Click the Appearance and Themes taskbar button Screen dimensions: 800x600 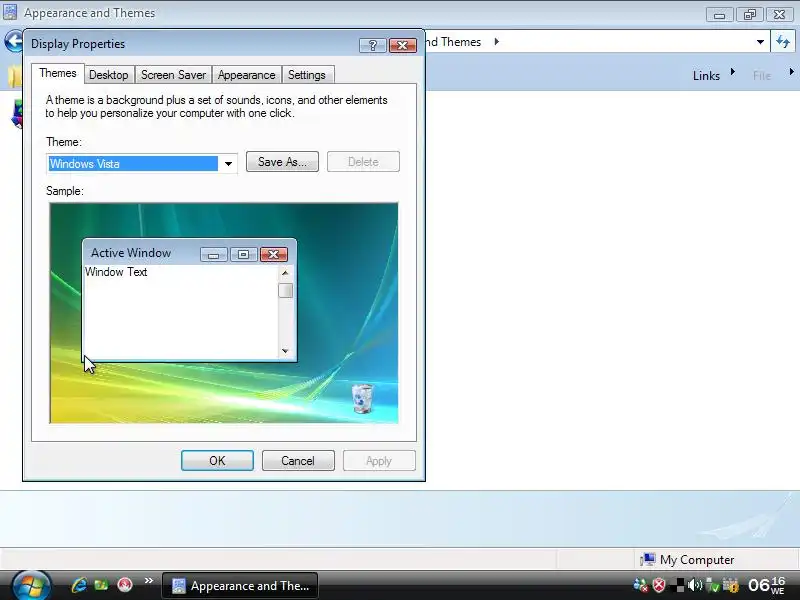click(240, 586)
